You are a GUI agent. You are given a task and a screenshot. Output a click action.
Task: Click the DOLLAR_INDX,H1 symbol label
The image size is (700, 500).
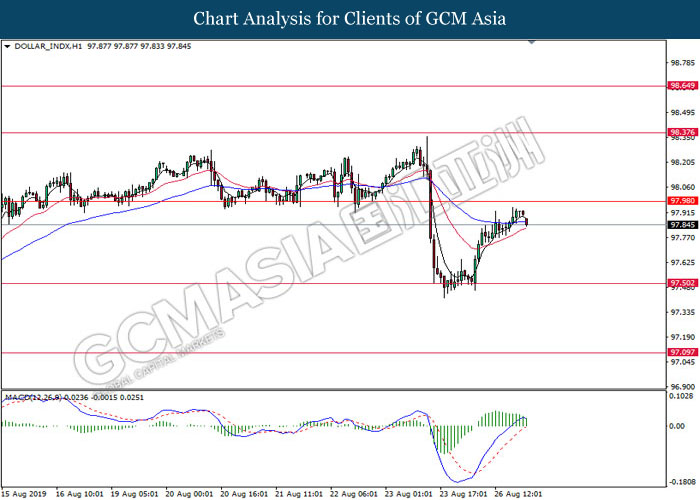click(x=47, y=46)
